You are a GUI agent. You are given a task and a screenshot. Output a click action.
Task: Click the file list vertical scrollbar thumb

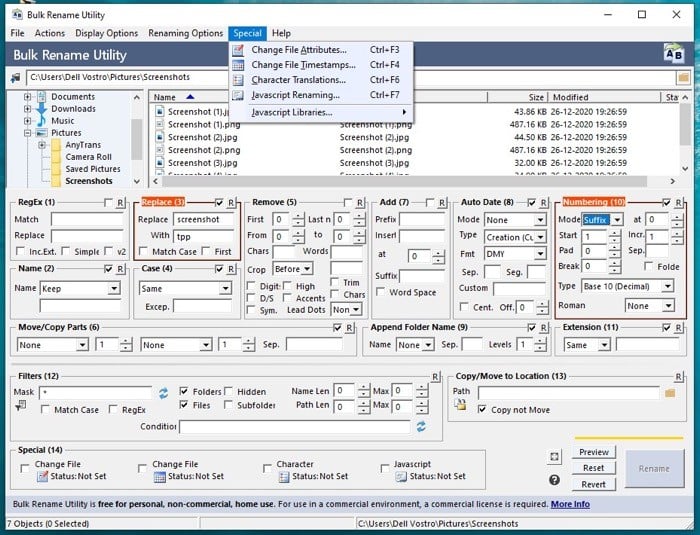coord(685,125)
